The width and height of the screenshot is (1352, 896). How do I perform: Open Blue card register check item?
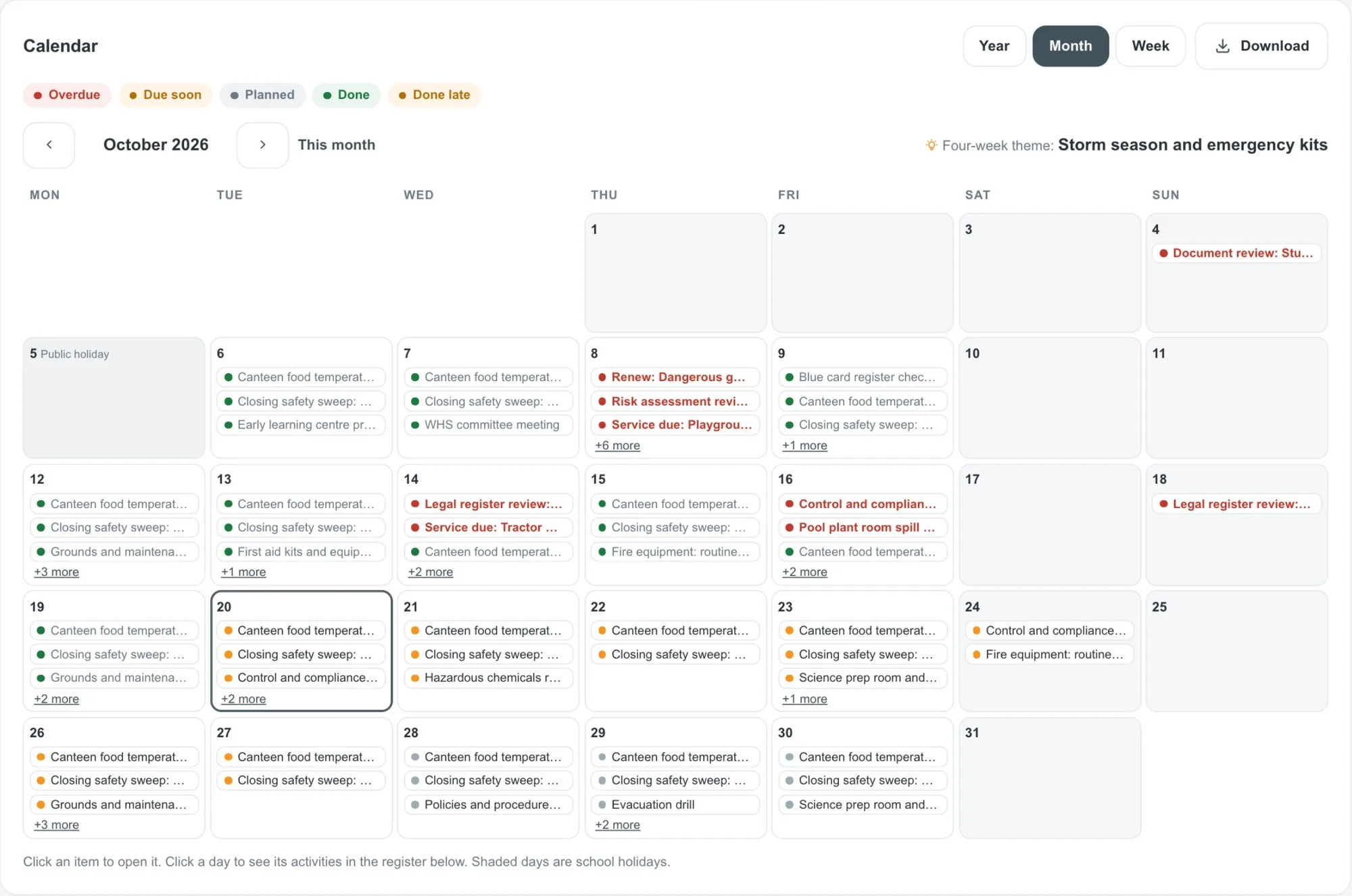(863, 377)
